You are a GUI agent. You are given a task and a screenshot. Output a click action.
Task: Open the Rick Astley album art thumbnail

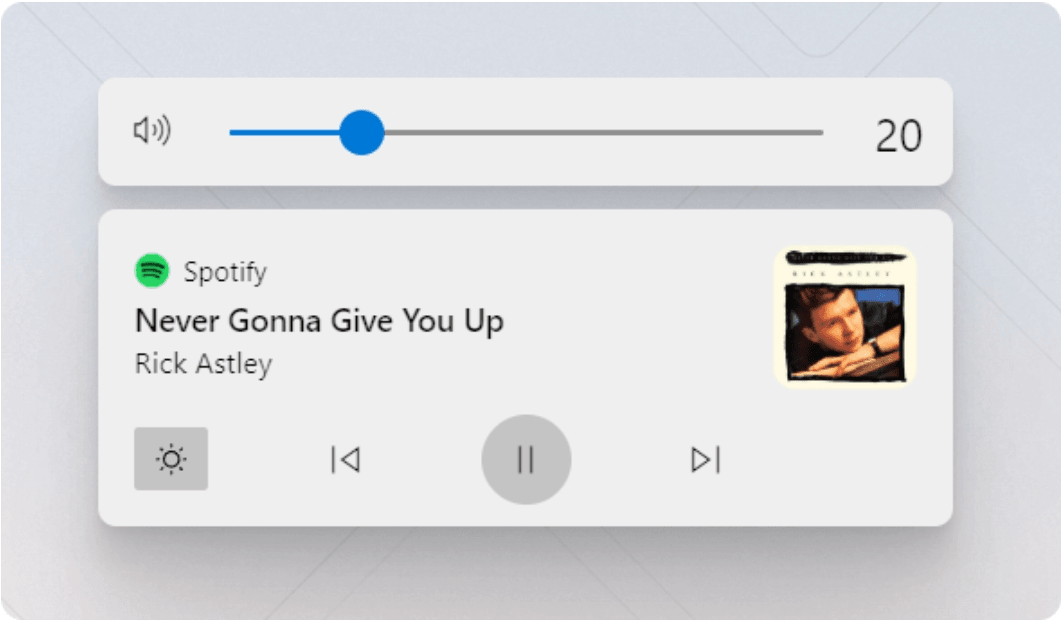click(x=844, y=317)
